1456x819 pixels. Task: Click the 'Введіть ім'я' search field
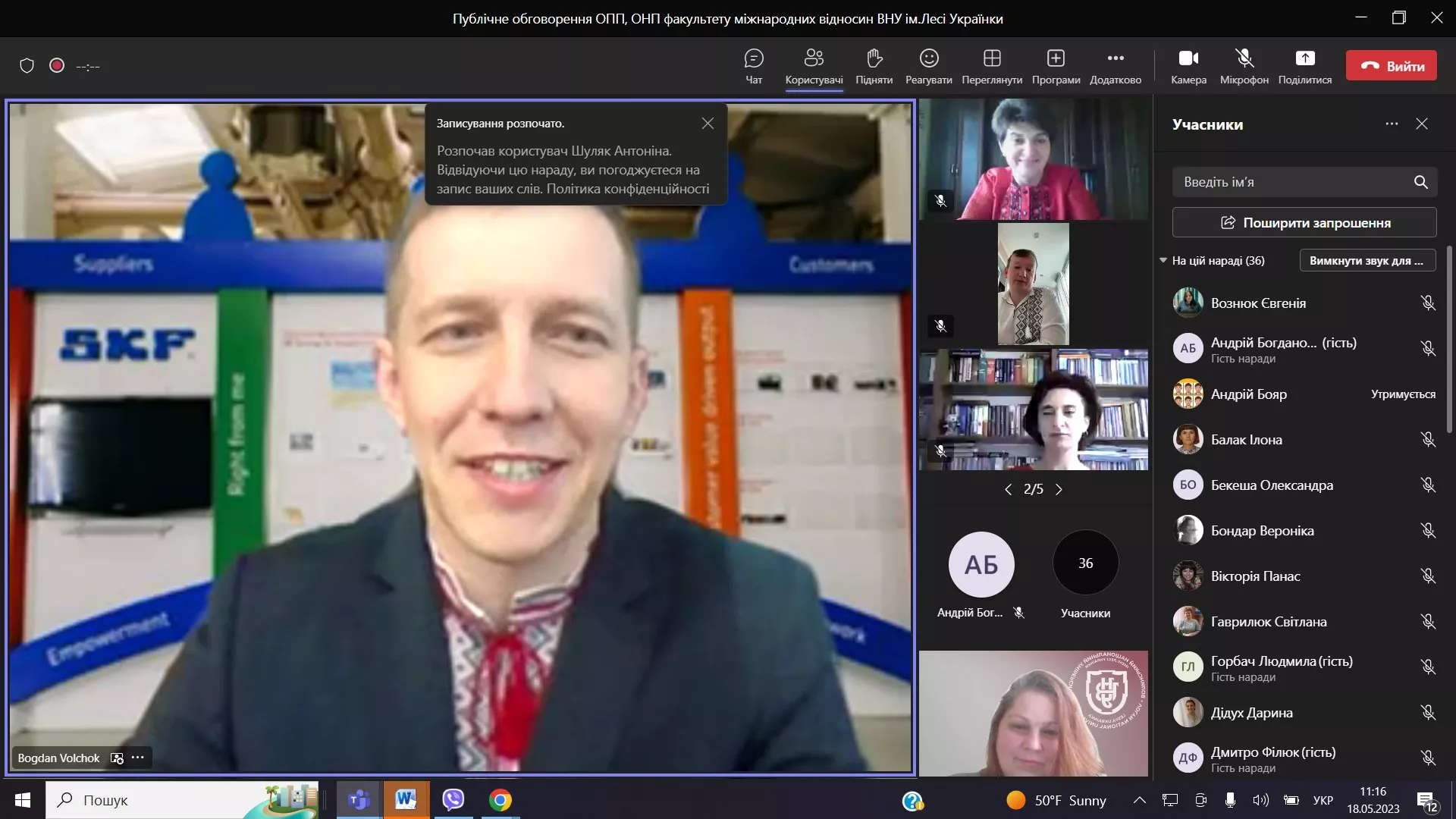1289,182
